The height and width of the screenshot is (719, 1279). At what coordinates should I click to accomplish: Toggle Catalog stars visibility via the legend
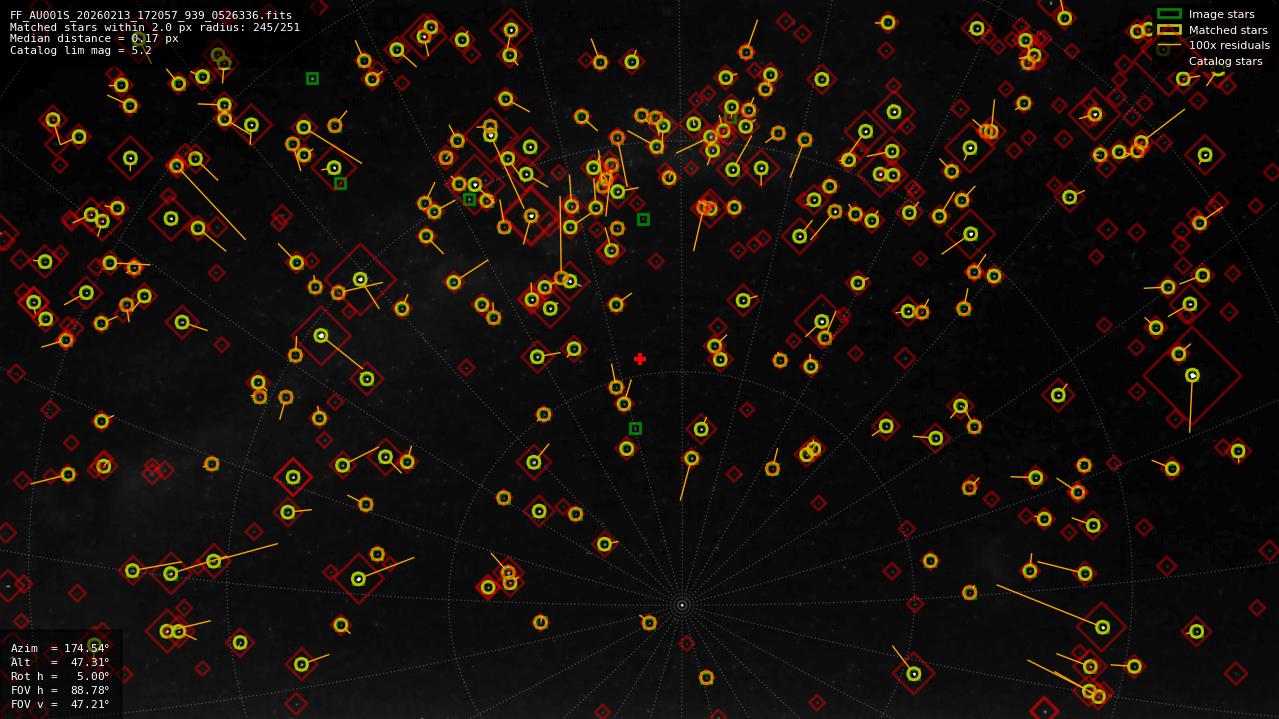point(1167,61)
